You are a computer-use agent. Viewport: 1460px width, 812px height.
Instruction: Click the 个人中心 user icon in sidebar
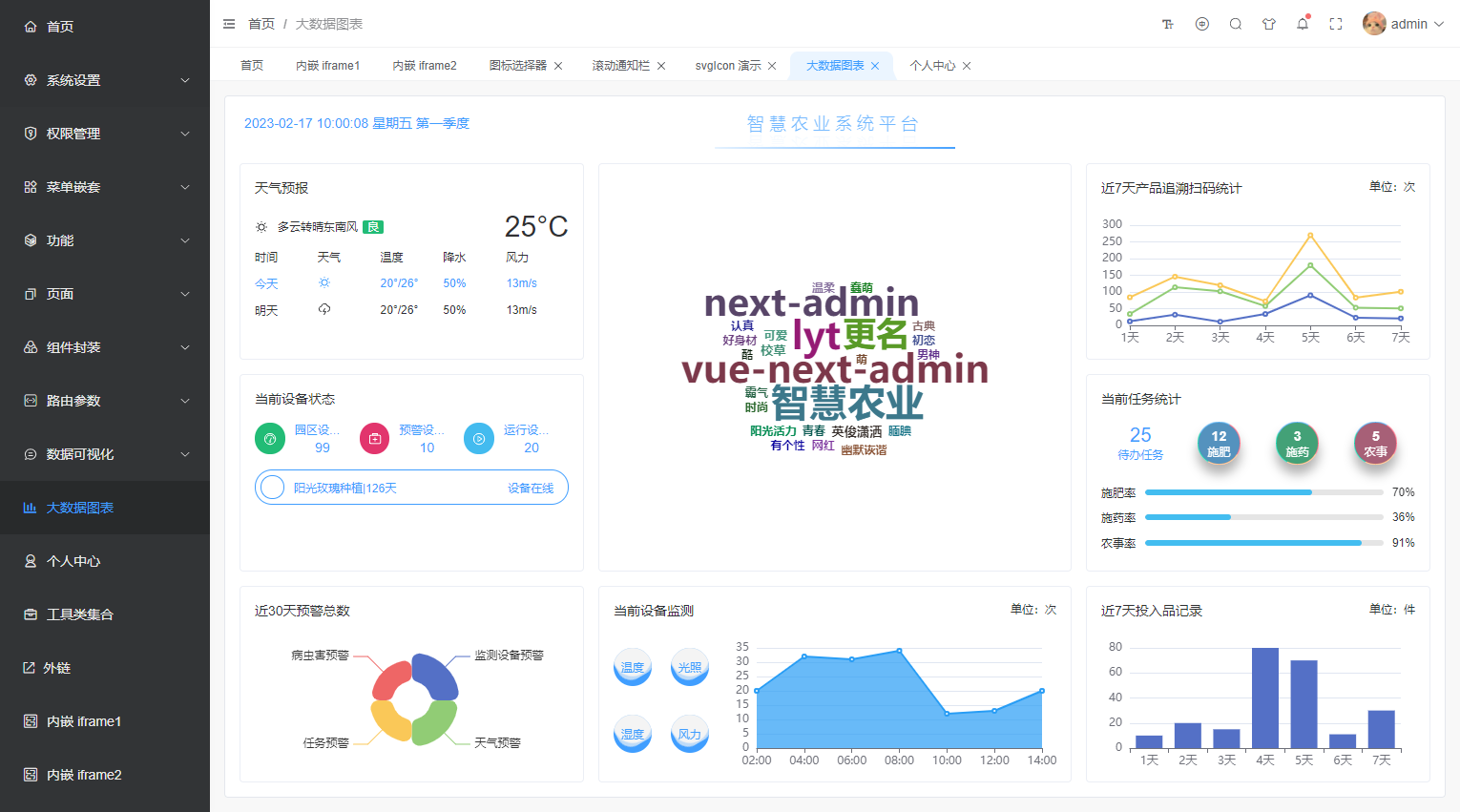(31, 561)
